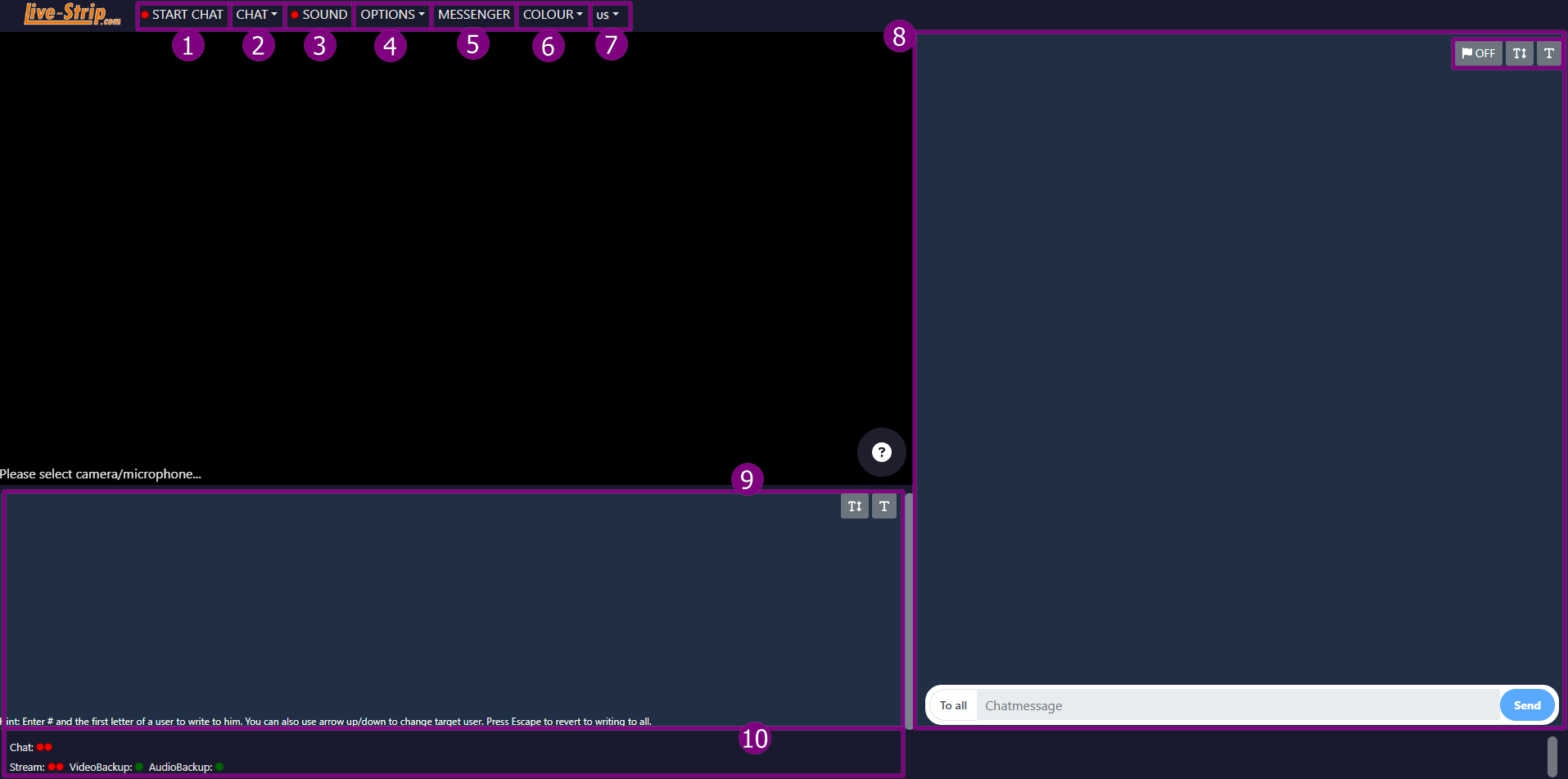Toggle the flag OFF button

pos(1478,53)
